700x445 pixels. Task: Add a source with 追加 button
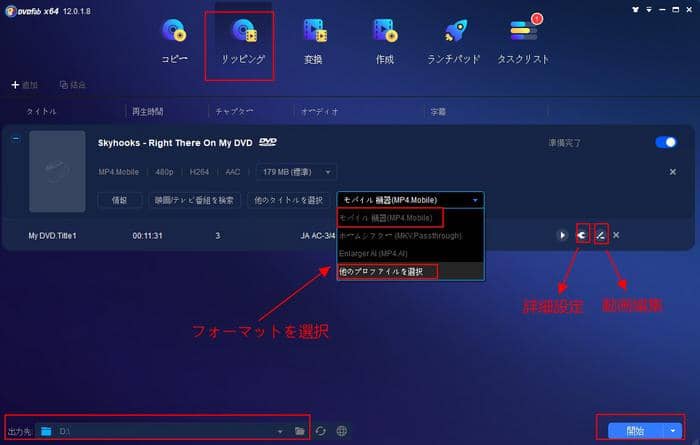[25, 85]
